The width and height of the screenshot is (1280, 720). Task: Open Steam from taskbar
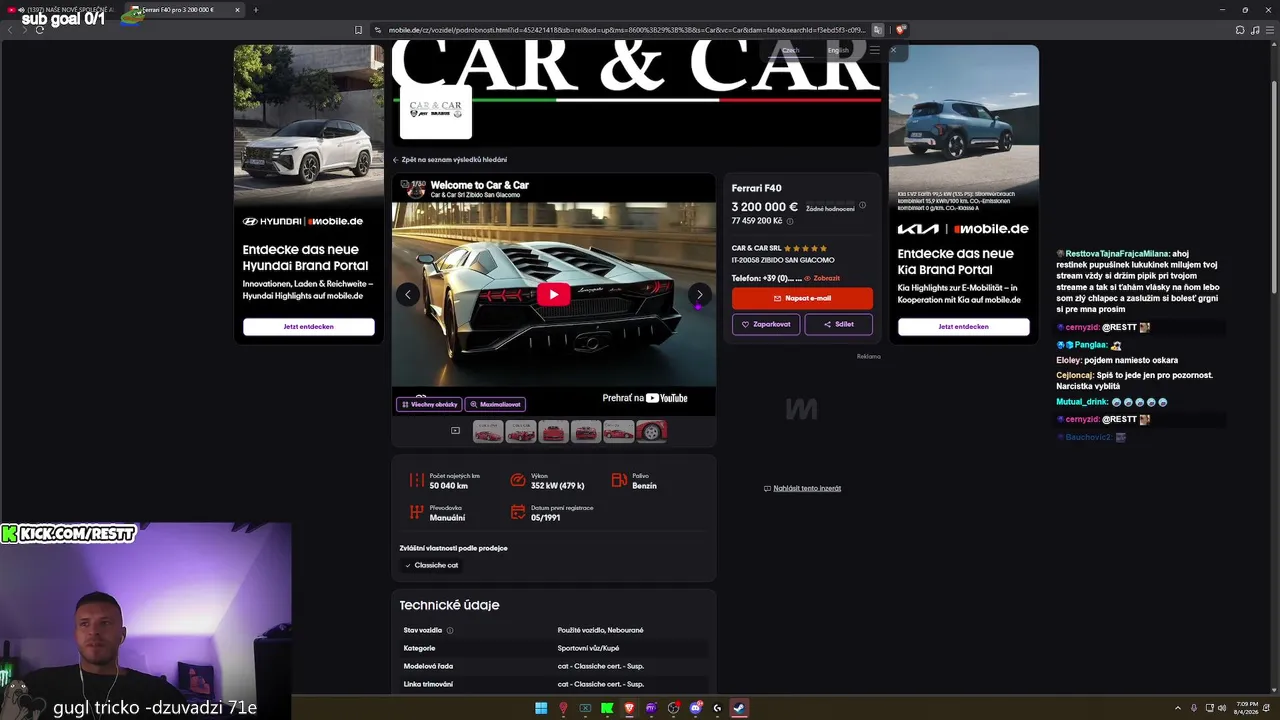(x=739, y=708)
